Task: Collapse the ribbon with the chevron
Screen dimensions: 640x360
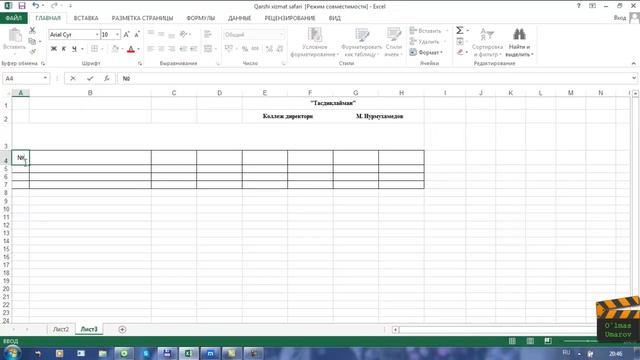Action: [633, 63]
